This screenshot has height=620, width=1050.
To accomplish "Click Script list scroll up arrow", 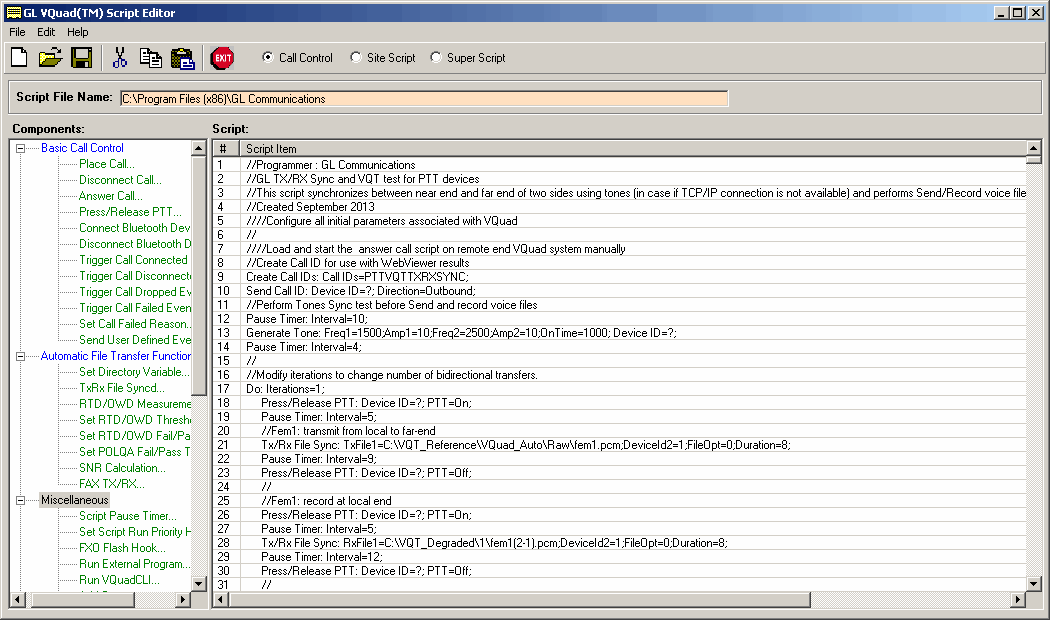I will coord(1033,148).
